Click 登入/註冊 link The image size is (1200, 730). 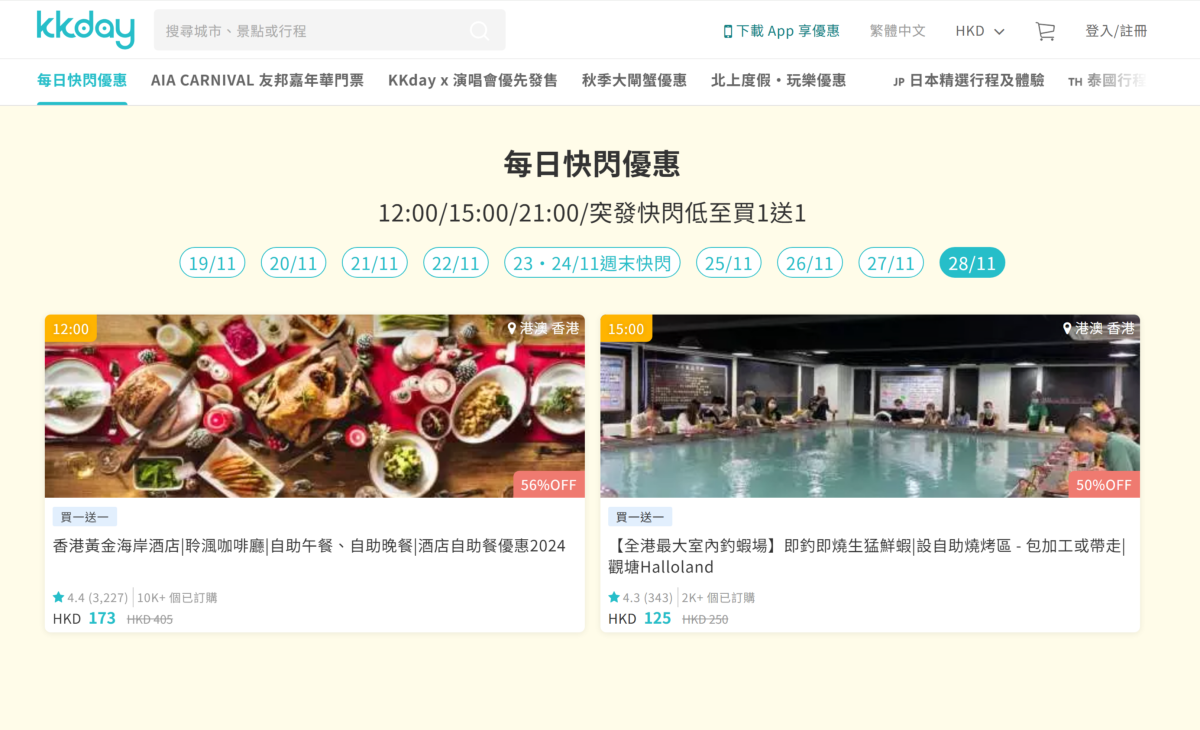tap(1116, 31)
